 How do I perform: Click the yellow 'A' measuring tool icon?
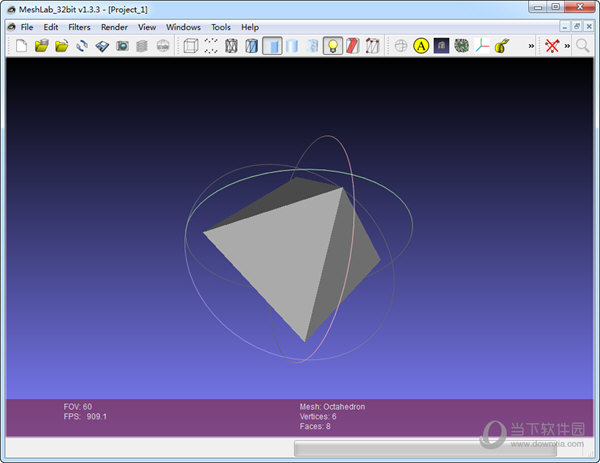point(421,46)
